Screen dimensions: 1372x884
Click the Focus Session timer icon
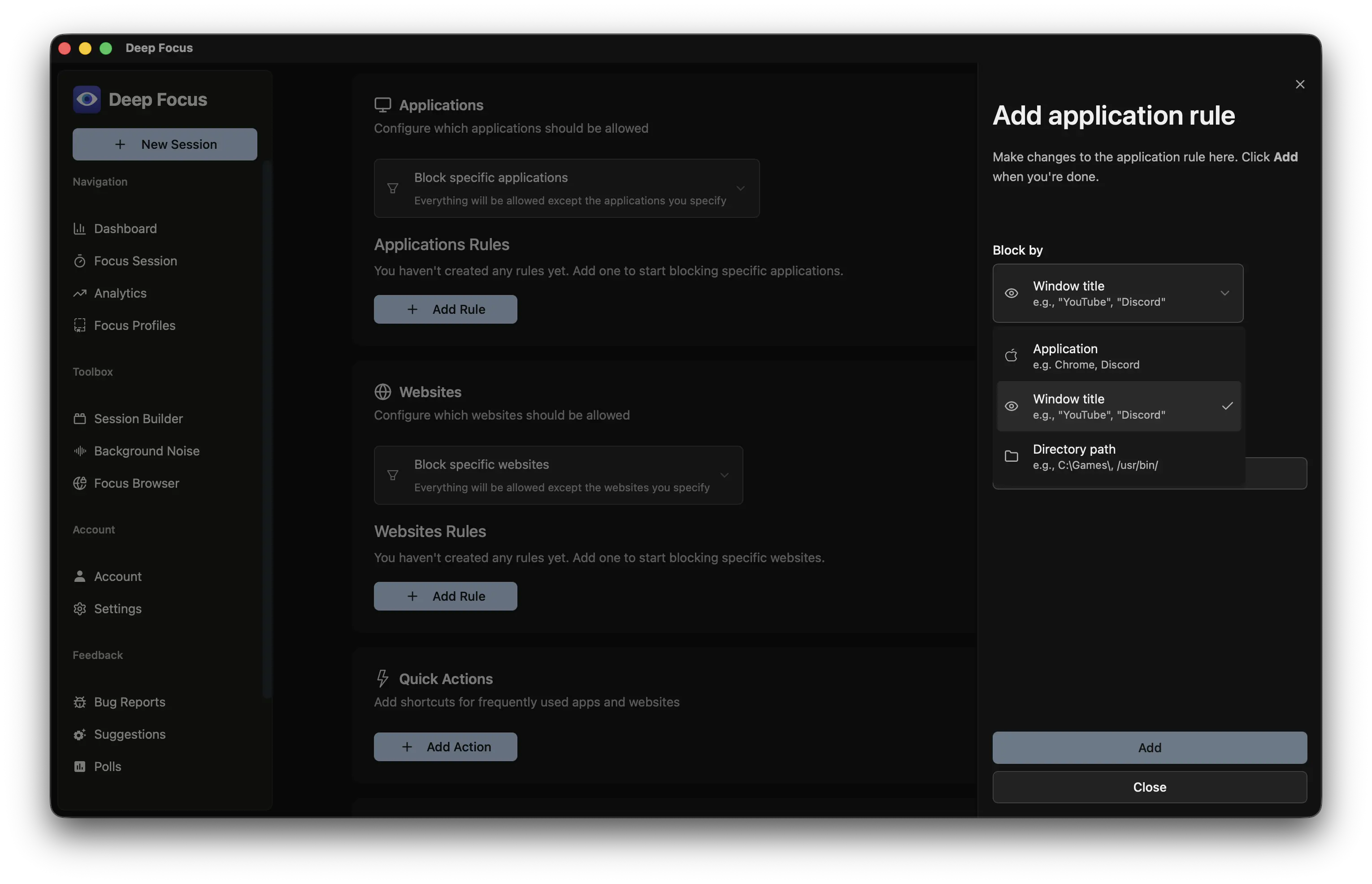coord(79,260)
